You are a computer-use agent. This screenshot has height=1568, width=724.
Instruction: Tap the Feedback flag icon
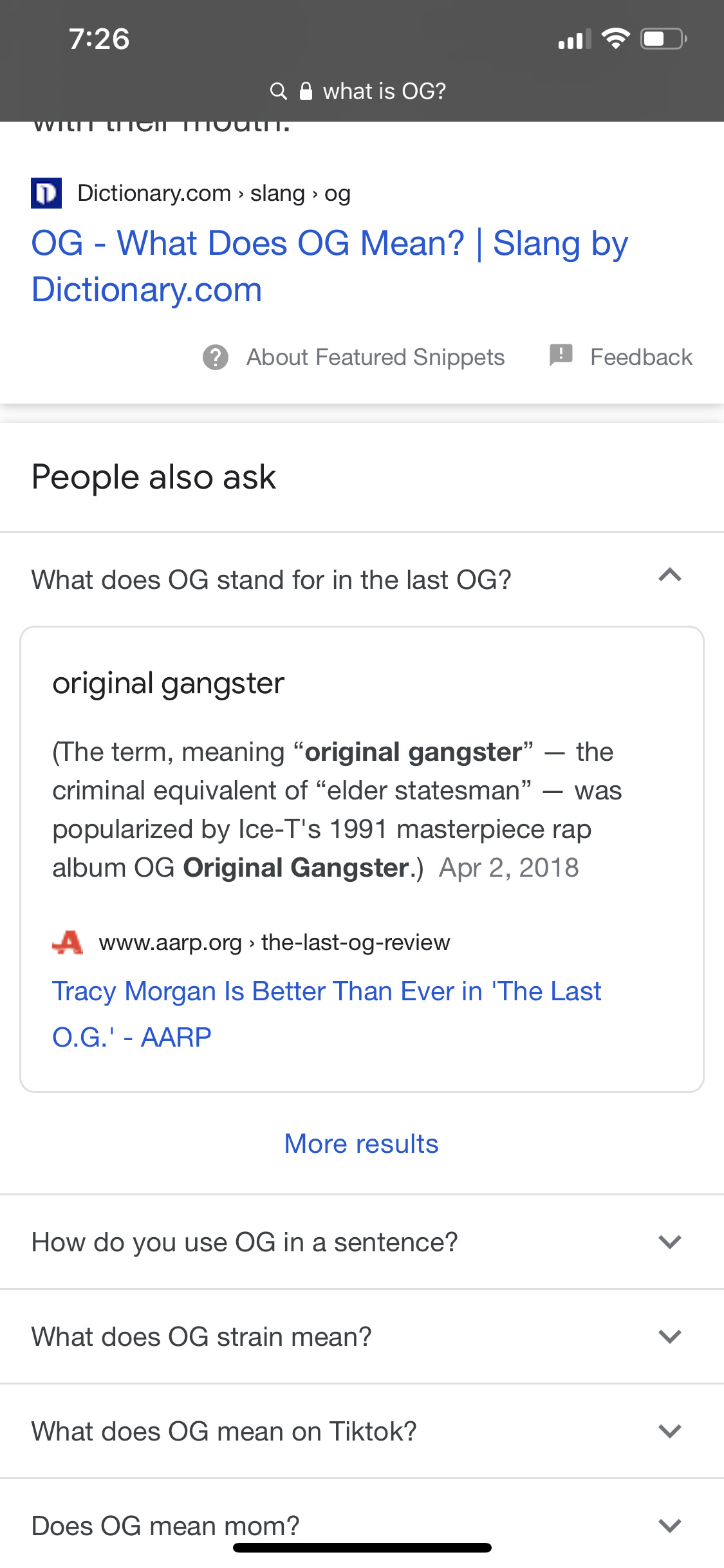[x=561, y=355]
